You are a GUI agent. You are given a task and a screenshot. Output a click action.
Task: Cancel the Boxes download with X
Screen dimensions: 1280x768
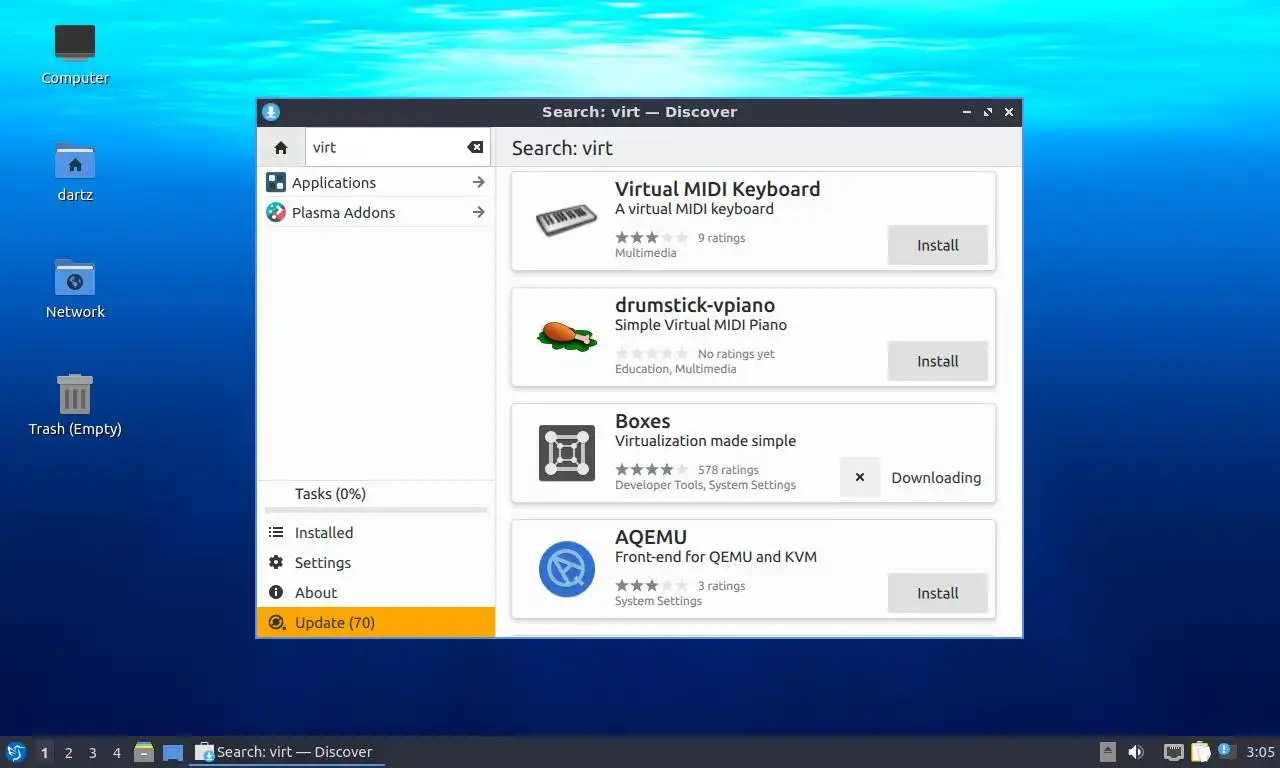pos(859,477)
